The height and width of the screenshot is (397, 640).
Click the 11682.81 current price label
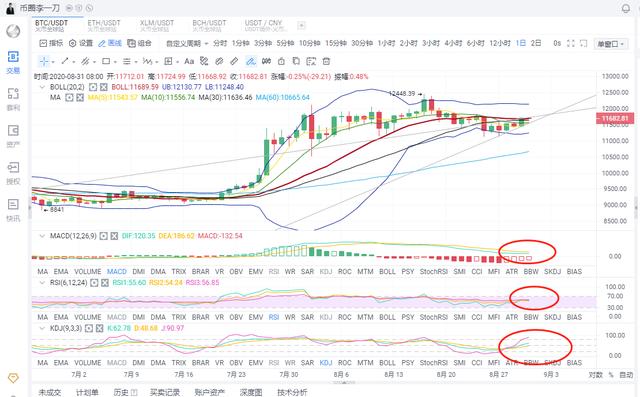pos(615,118)
